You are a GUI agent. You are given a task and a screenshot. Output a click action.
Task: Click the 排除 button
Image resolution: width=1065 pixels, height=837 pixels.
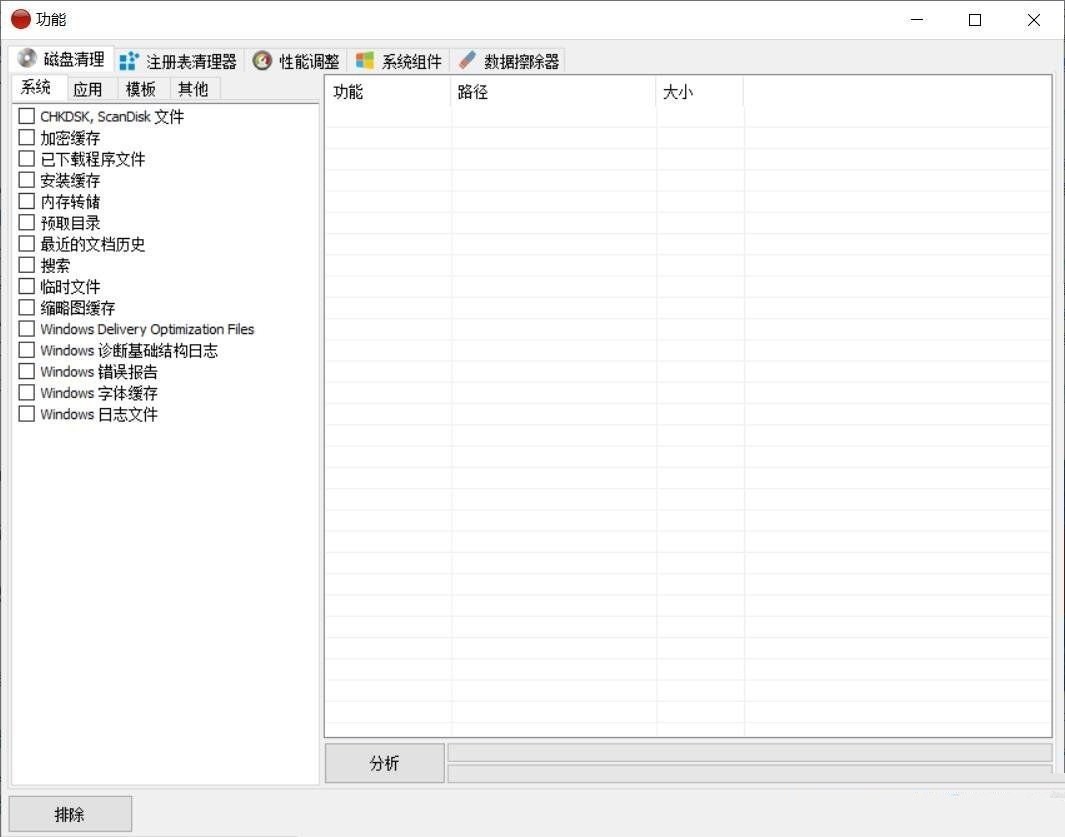pyautogui.click(x=70, y=814)
